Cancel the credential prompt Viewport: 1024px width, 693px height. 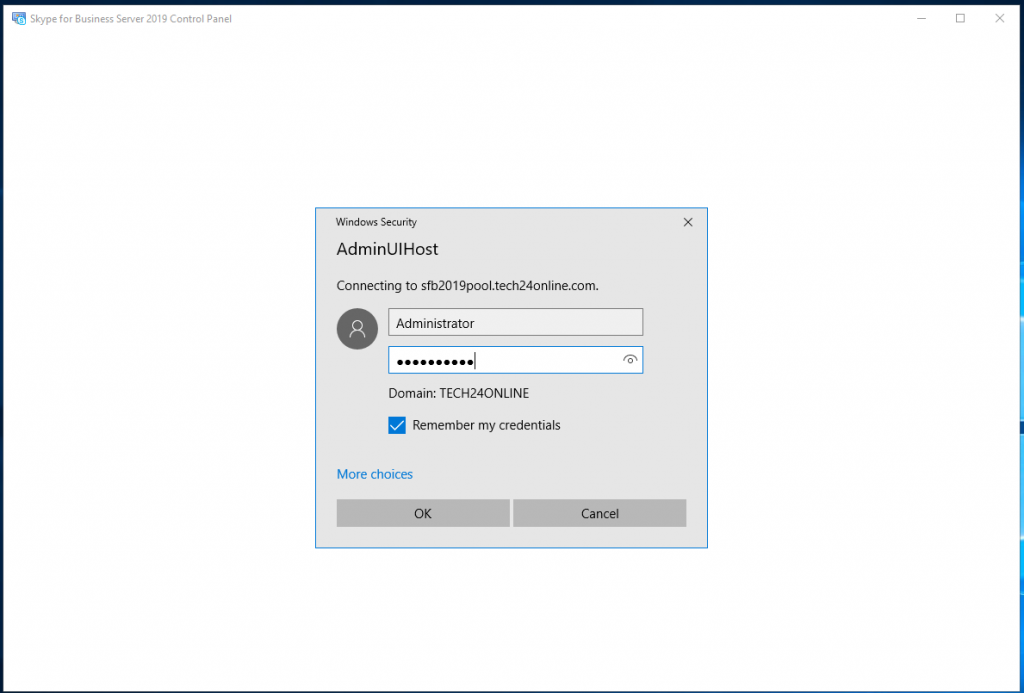(599, 512)
